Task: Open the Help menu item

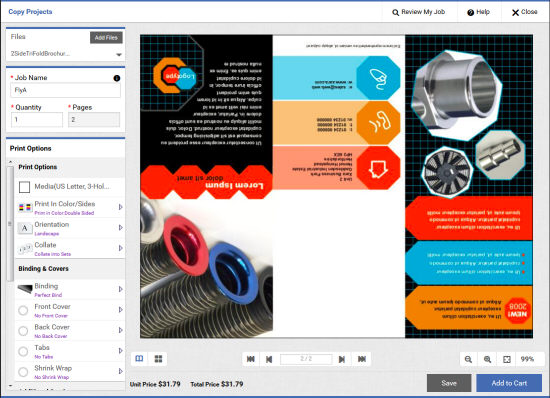Action: [478, 12]
